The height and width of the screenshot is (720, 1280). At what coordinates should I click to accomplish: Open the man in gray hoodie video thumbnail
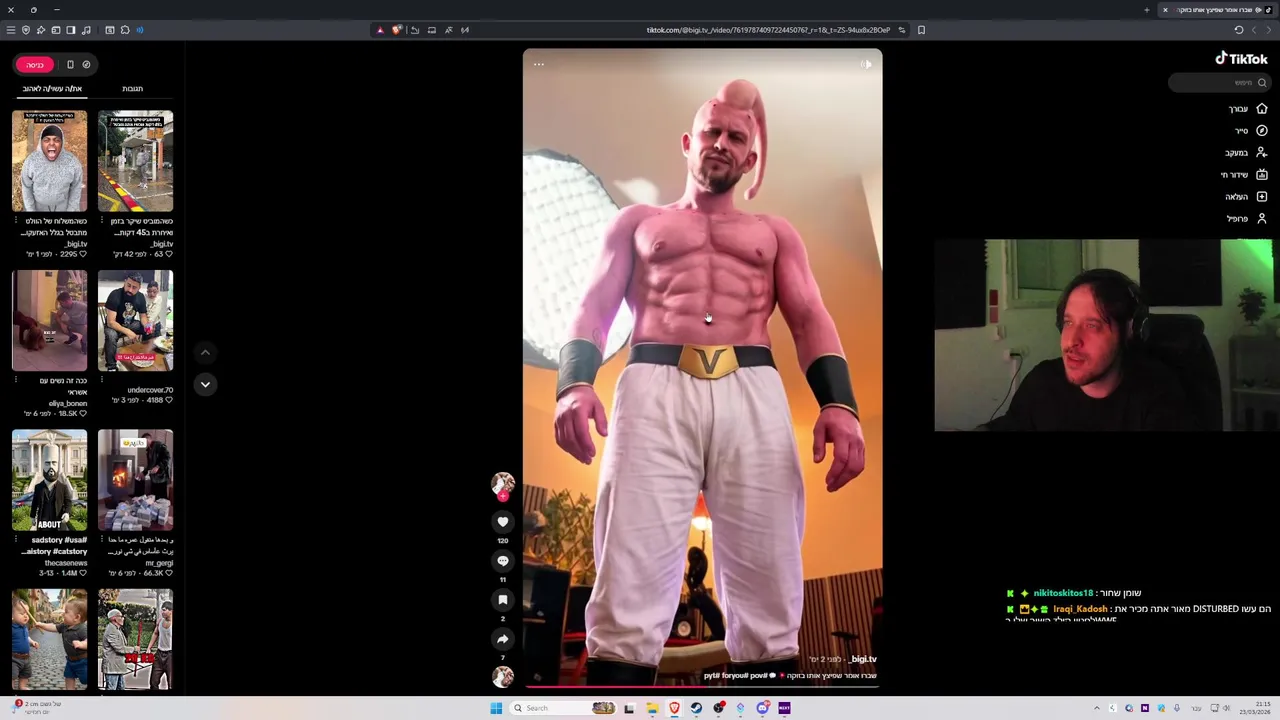coord(49,161)
